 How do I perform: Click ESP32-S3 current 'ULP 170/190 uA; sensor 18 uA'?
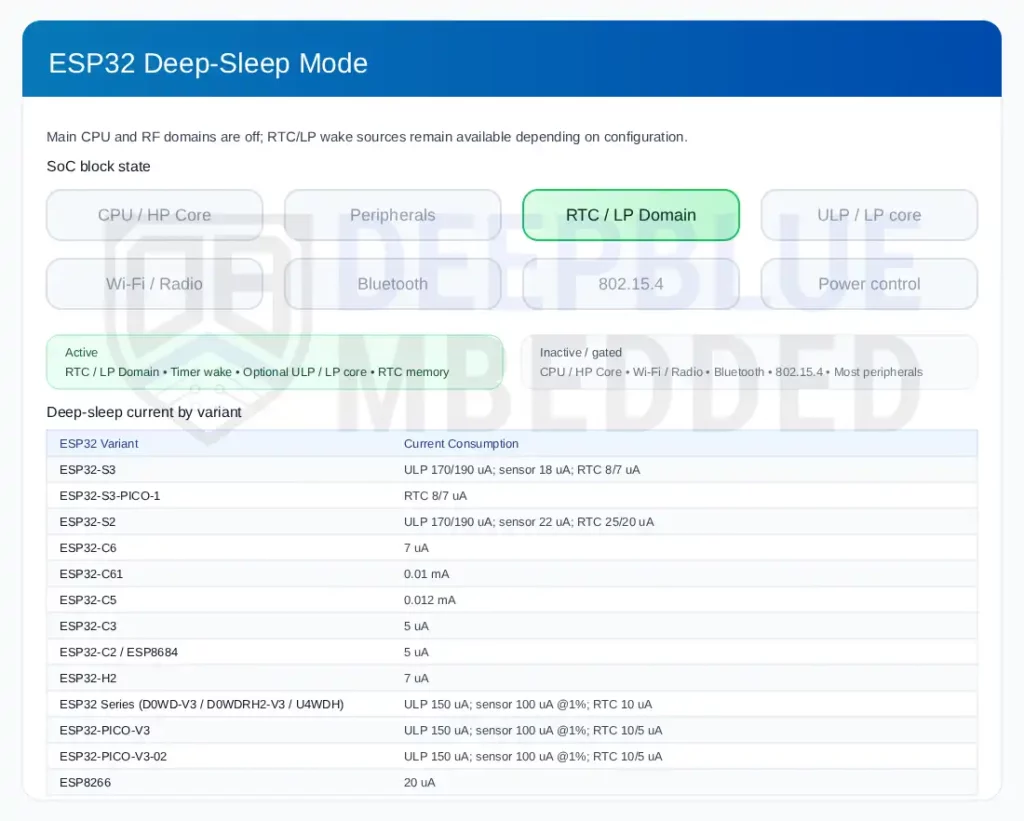point(487,470)
